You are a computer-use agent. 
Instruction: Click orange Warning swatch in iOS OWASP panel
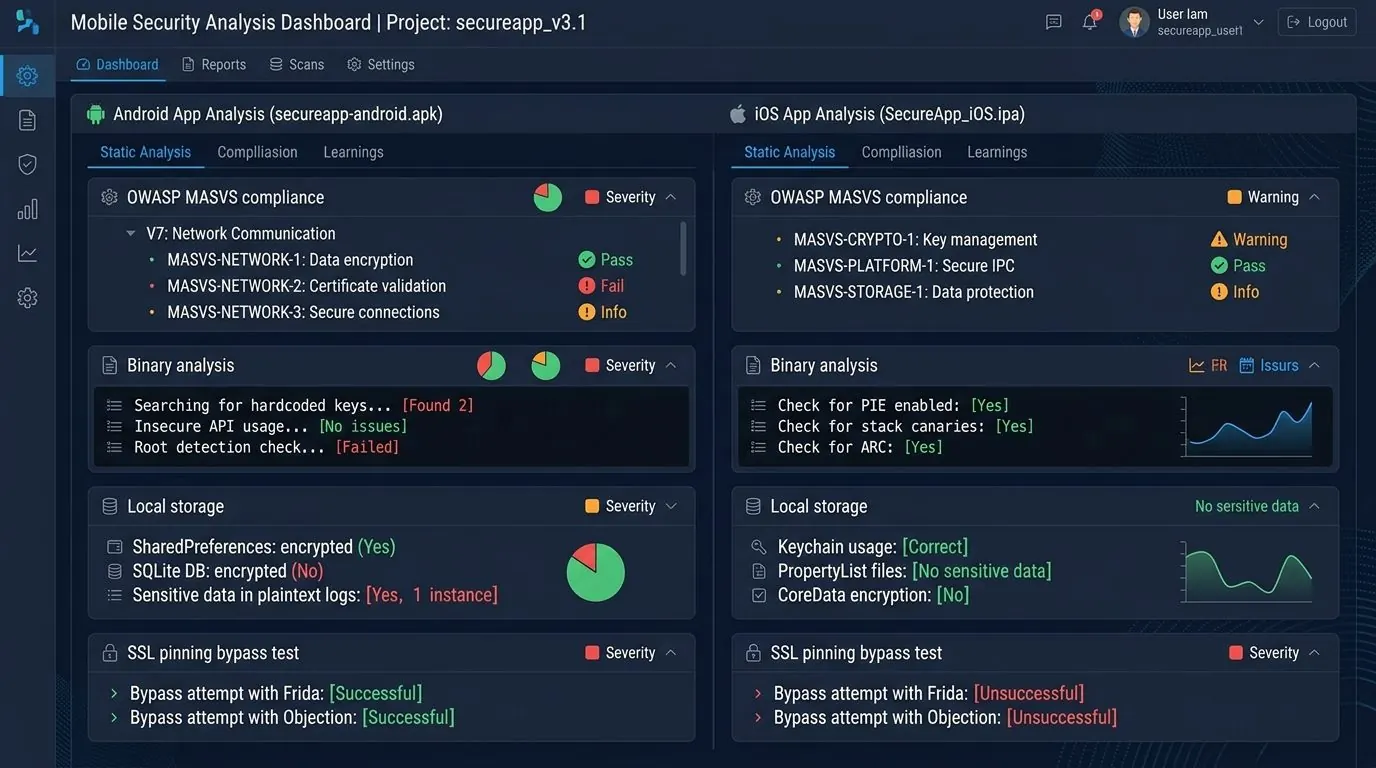pos(1235,197)
